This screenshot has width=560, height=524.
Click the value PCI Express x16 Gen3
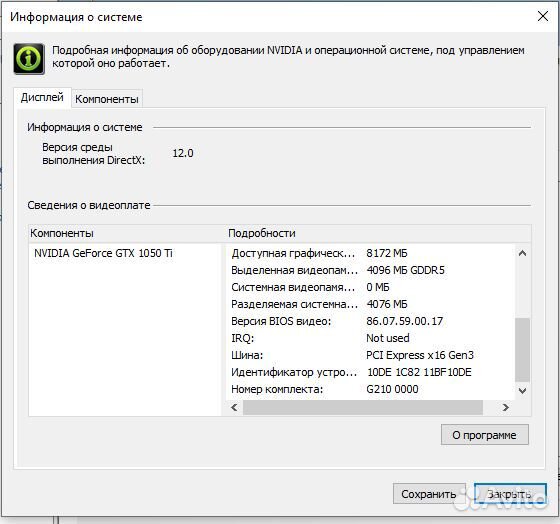[x=420, y=355]
